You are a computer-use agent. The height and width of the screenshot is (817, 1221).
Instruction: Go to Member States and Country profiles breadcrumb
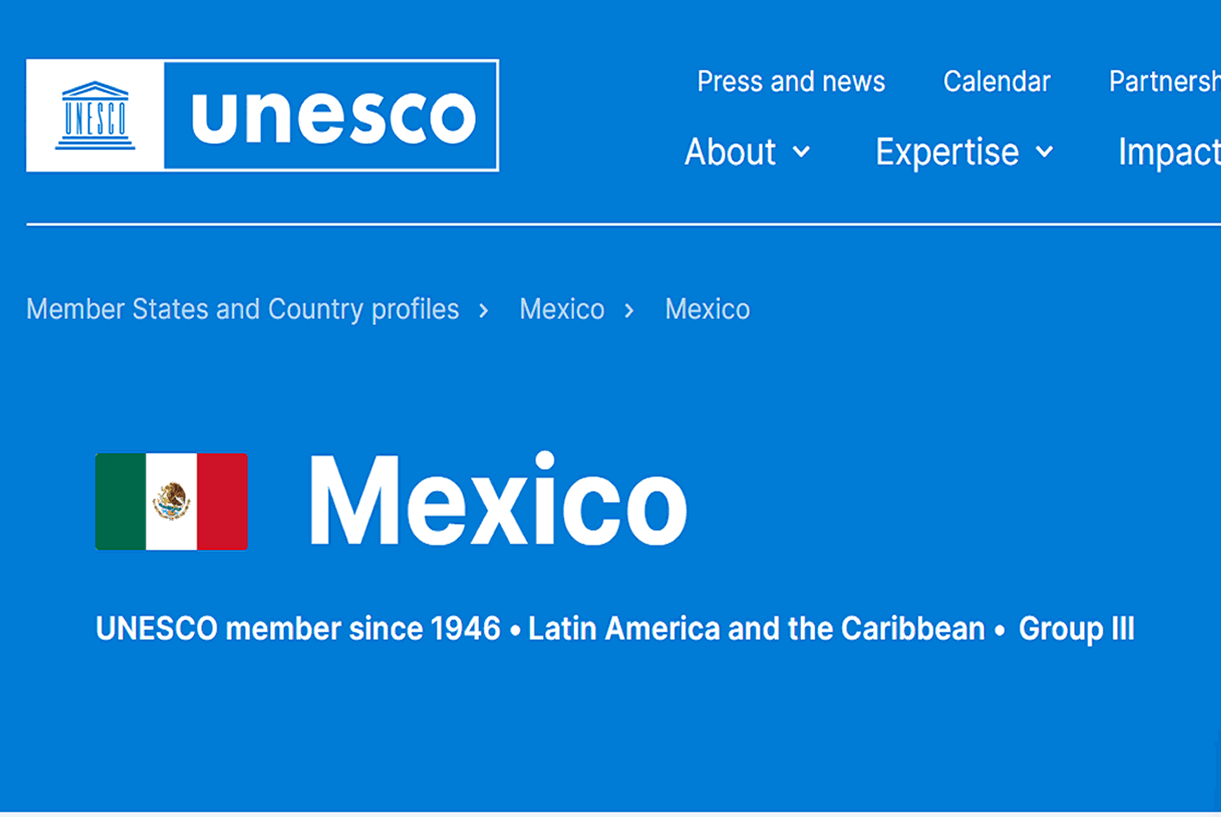243,309
